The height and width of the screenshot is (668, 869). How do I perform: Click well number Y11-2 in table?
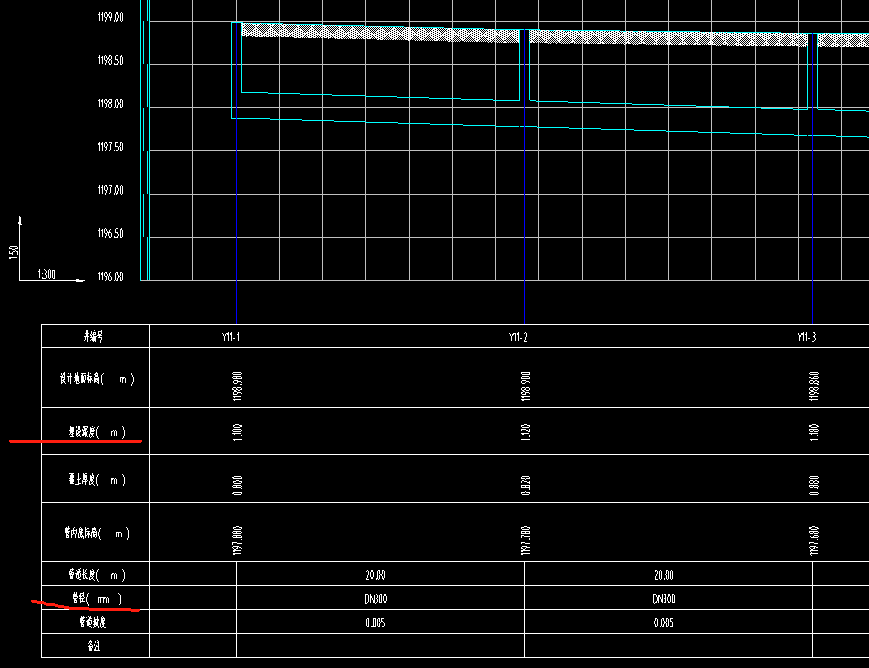(x=518, y=337)
